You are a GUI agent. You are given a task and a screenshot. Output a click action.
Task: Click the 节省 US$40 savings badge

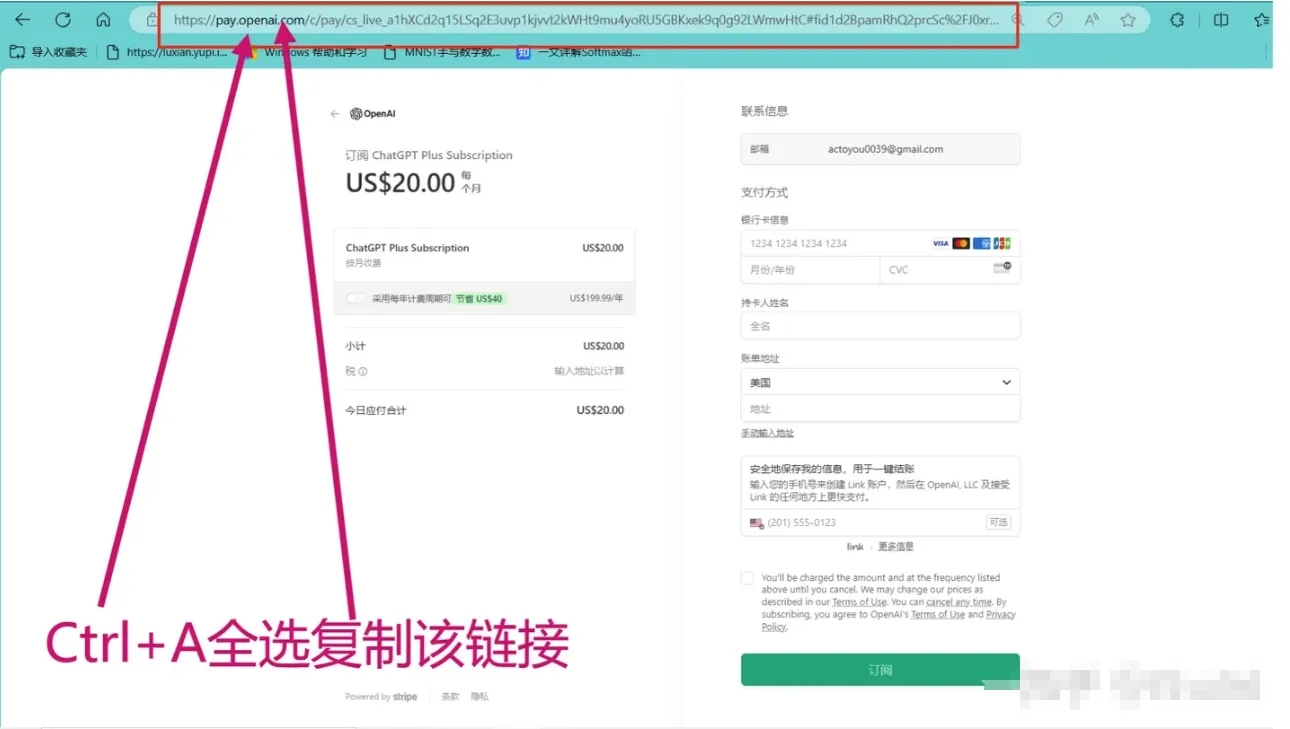480,298
